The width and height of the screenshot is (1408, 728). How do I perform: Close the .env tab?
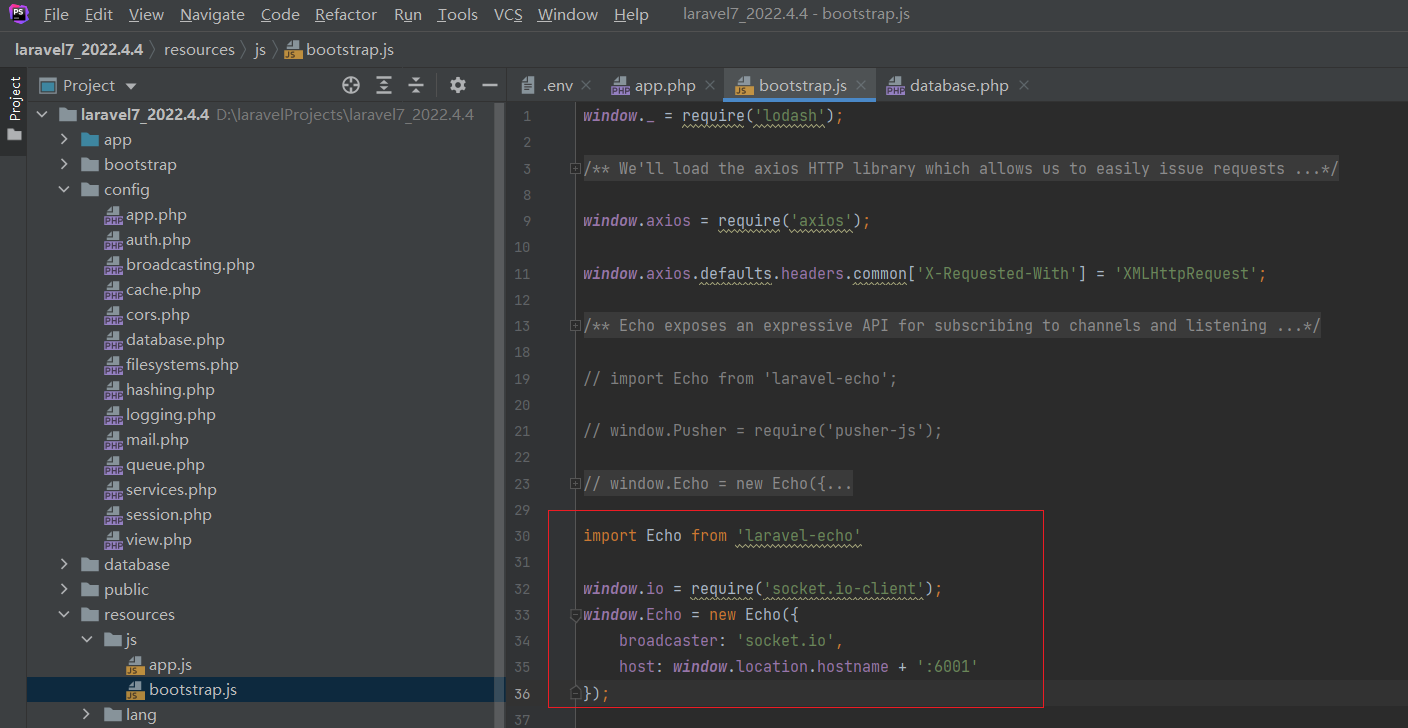586,86
